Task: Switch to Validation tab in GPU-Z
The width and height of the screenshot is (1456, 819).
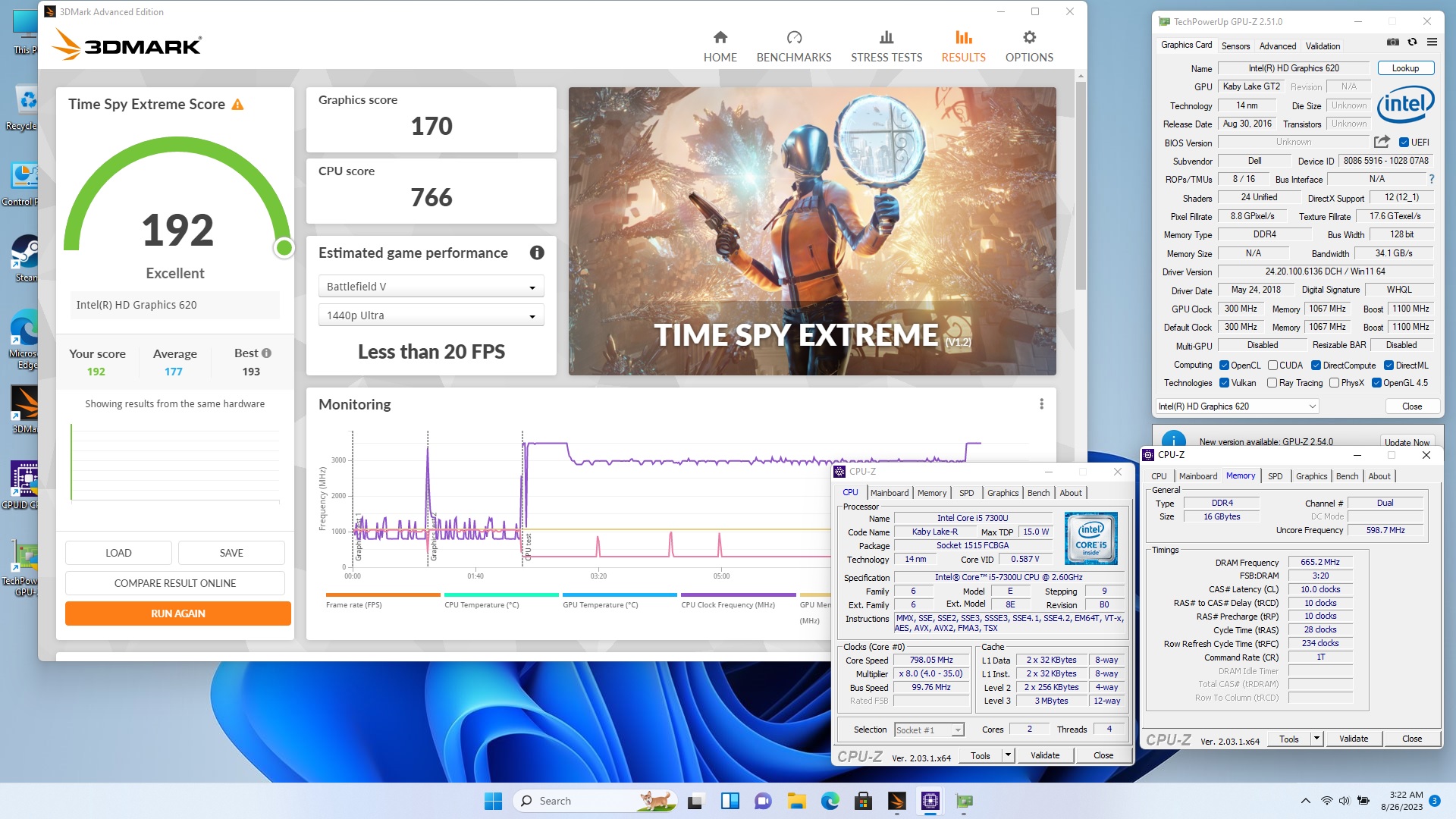Action: pyautogui.click(x=1323, y=46)
